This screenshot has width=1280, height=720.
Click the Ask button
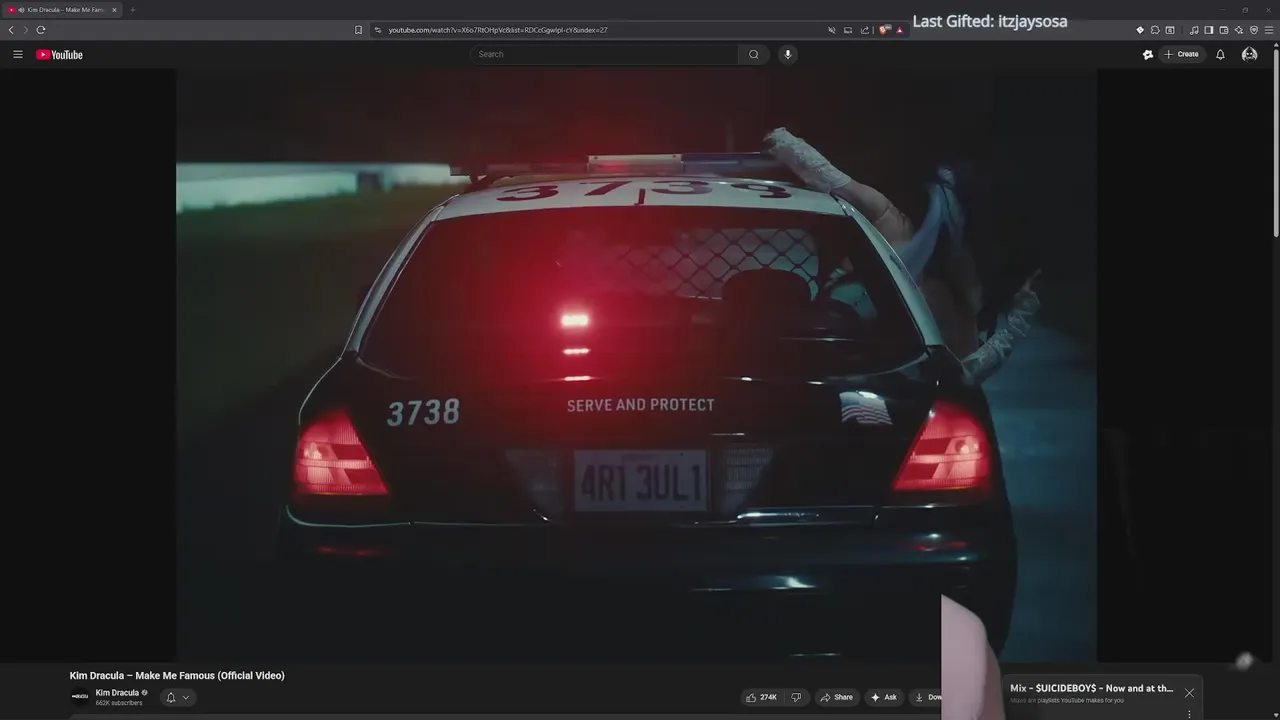(x=884, y=697)
